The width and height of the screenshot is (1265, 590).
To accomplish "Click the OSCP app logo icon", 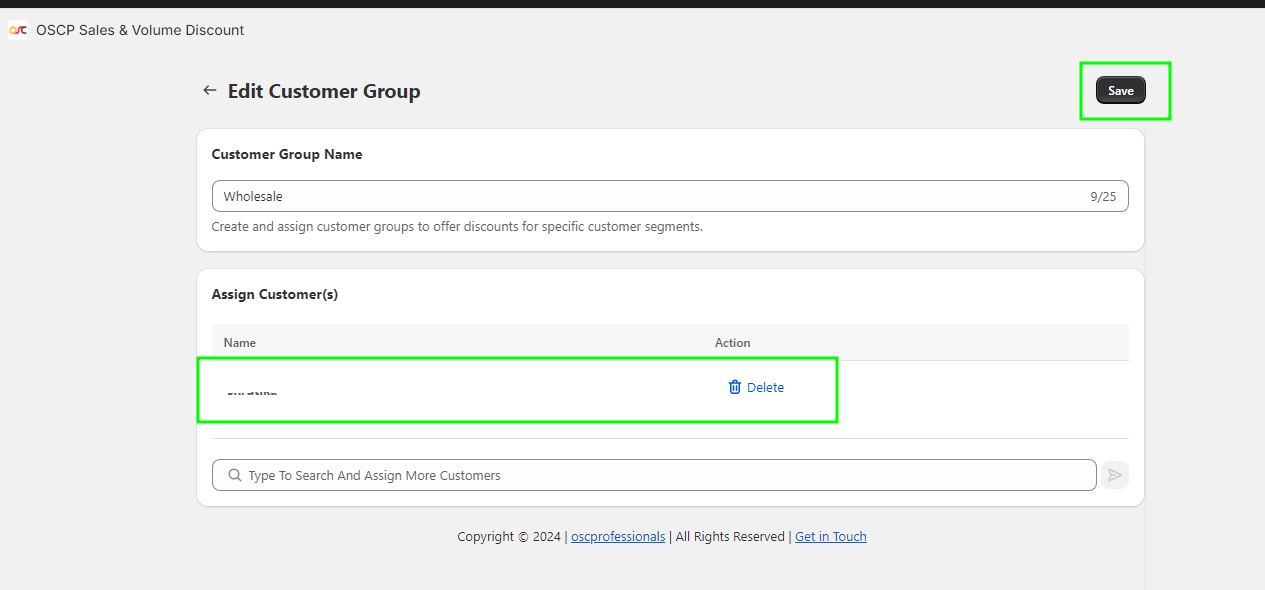I will click(18, 30).
